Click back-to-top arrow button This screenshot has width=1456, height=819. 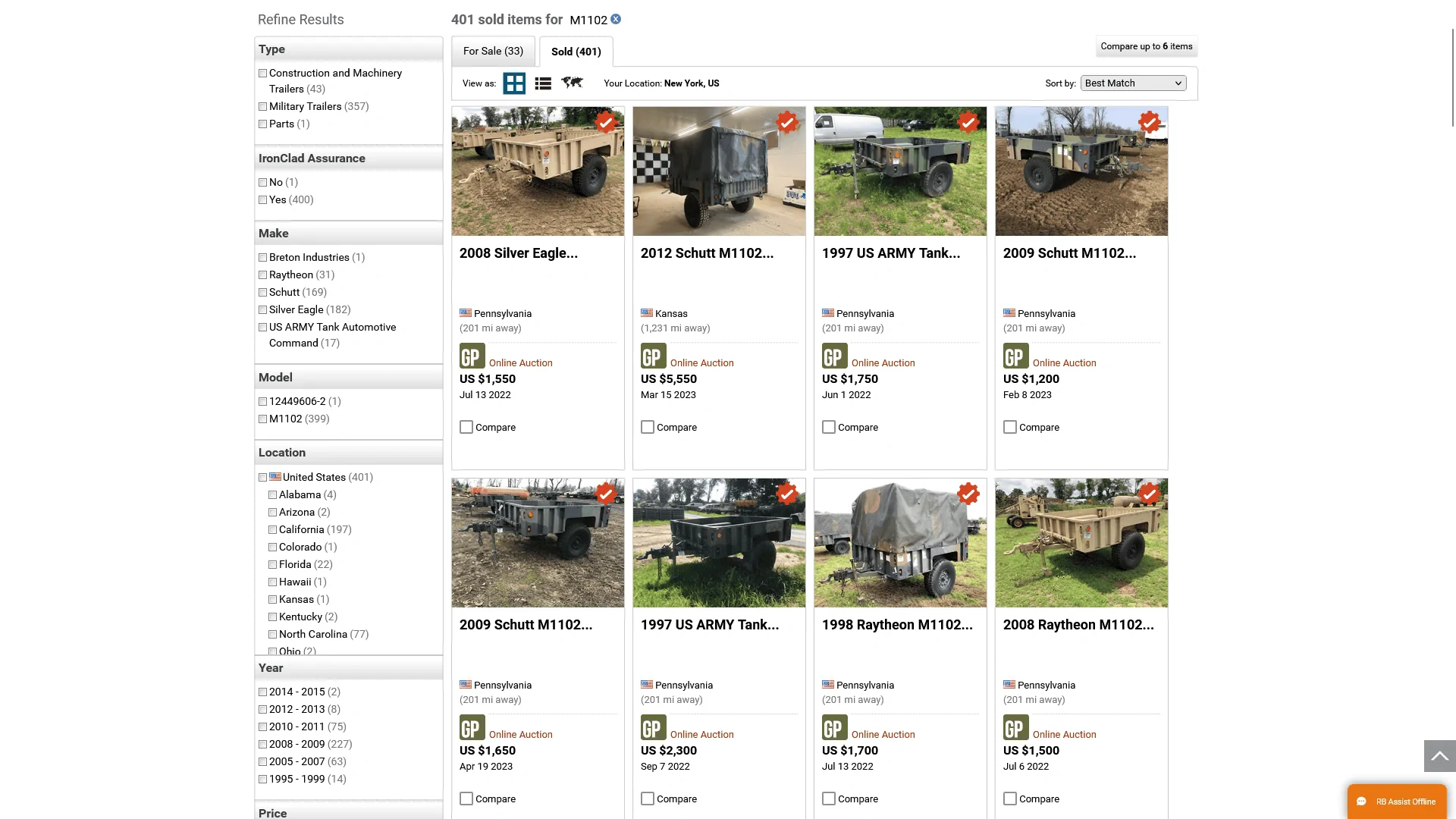(x=1439, y=756)
